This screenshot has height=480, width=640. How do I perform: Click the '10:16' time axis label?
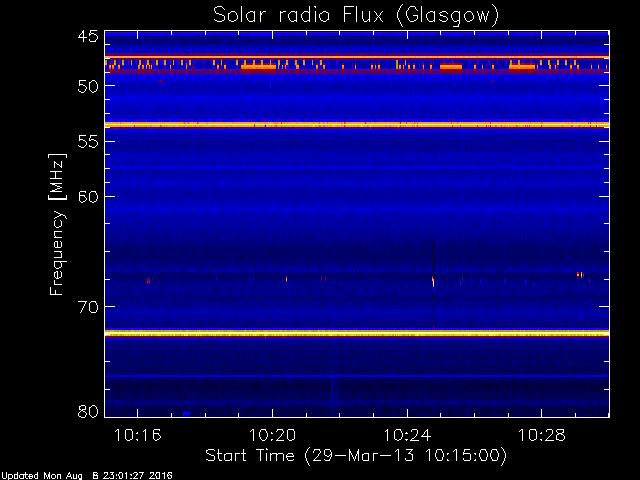pos(138,436)
